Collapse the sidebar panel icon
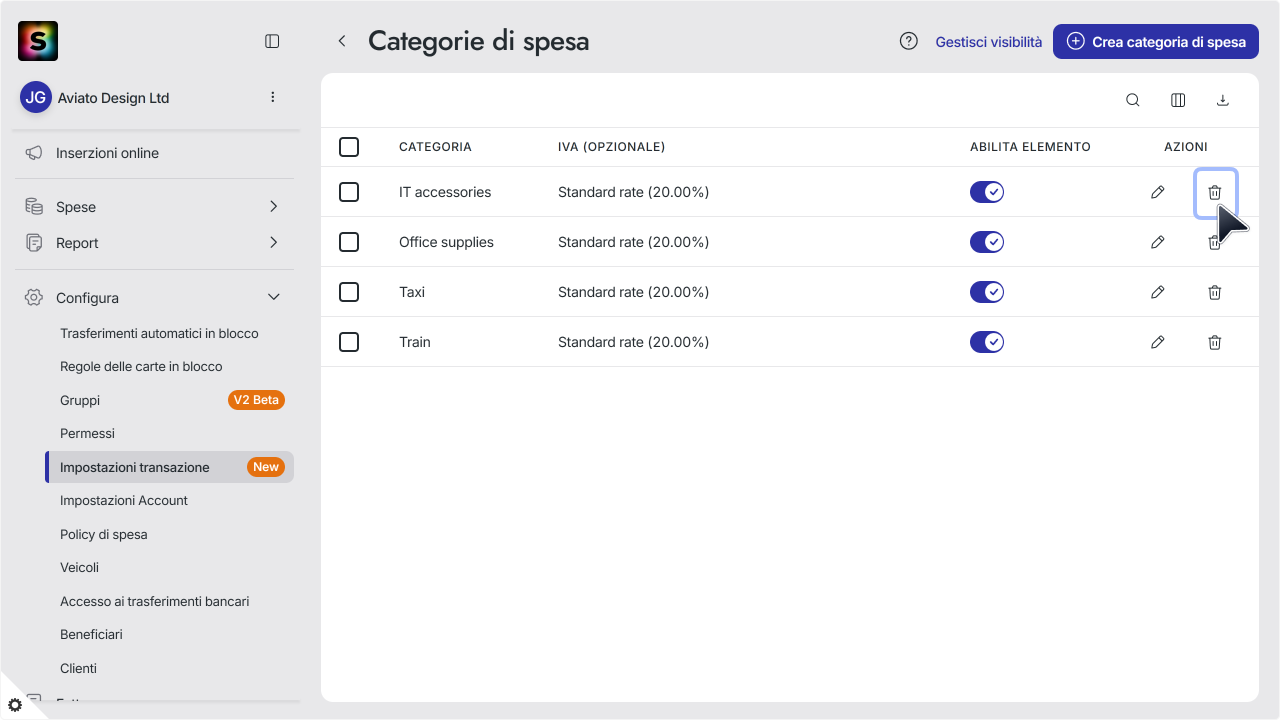 click(x=272, y=41)
